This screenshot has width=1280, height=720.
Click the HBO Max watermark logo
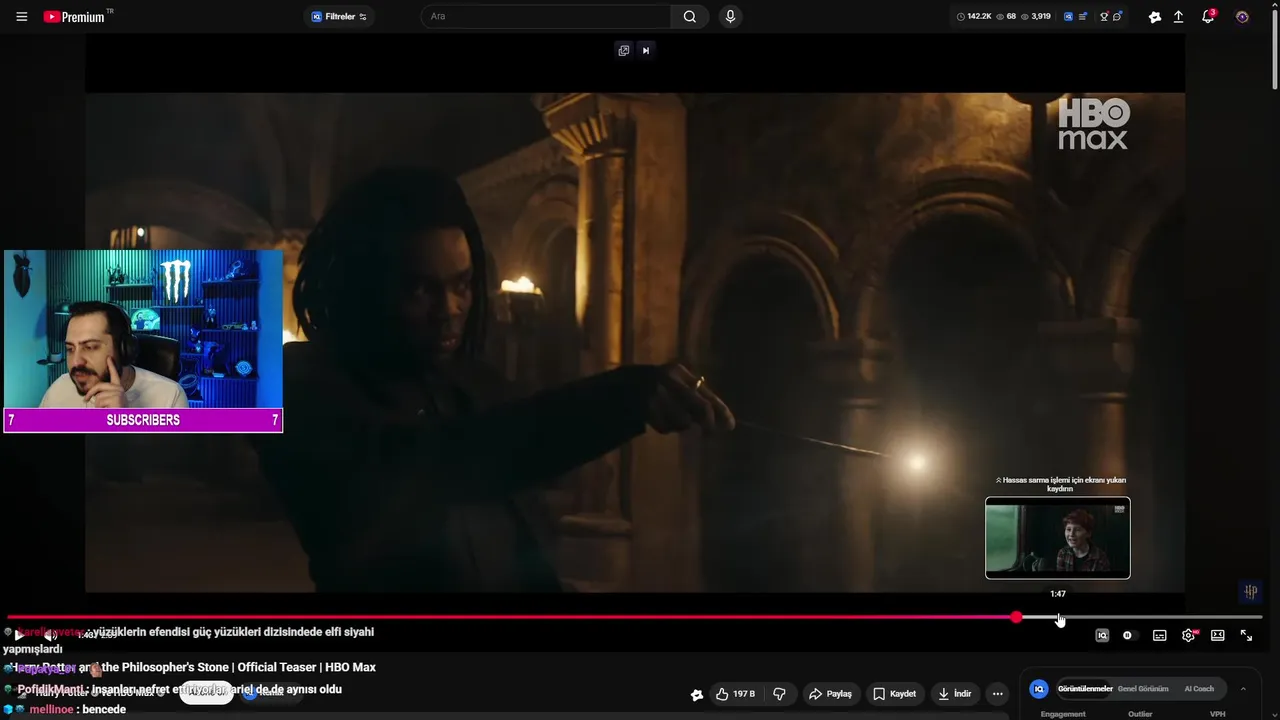[x=1093, y=124]
